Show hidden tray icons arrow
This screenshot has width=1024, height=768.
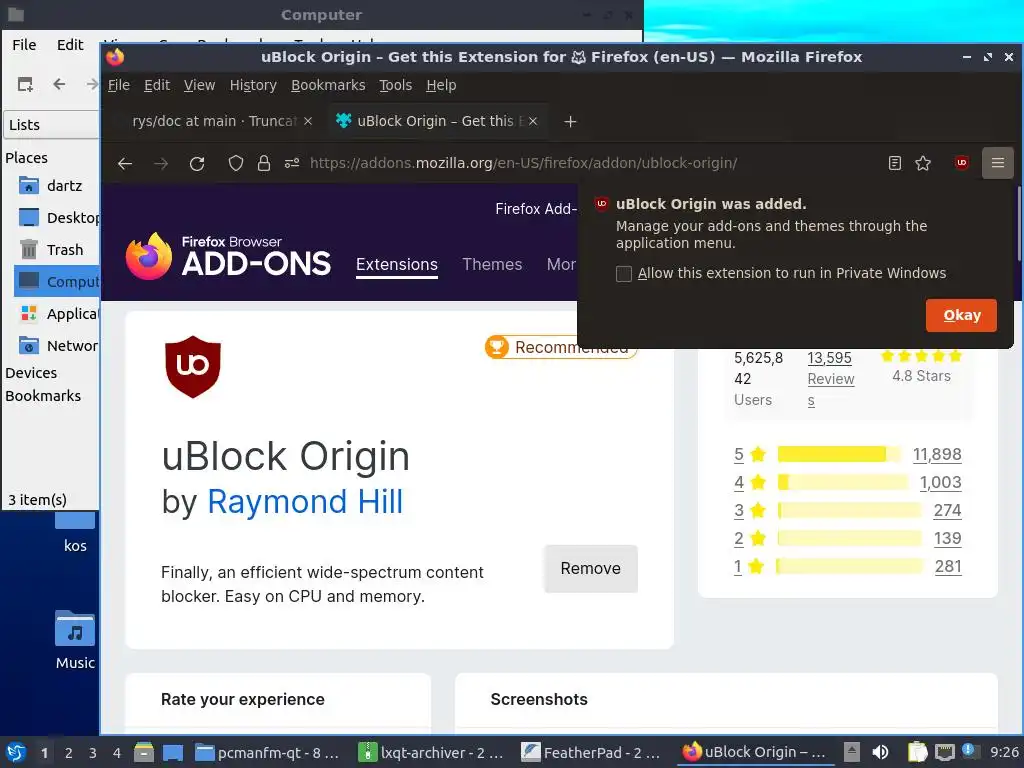coord(852,752)
